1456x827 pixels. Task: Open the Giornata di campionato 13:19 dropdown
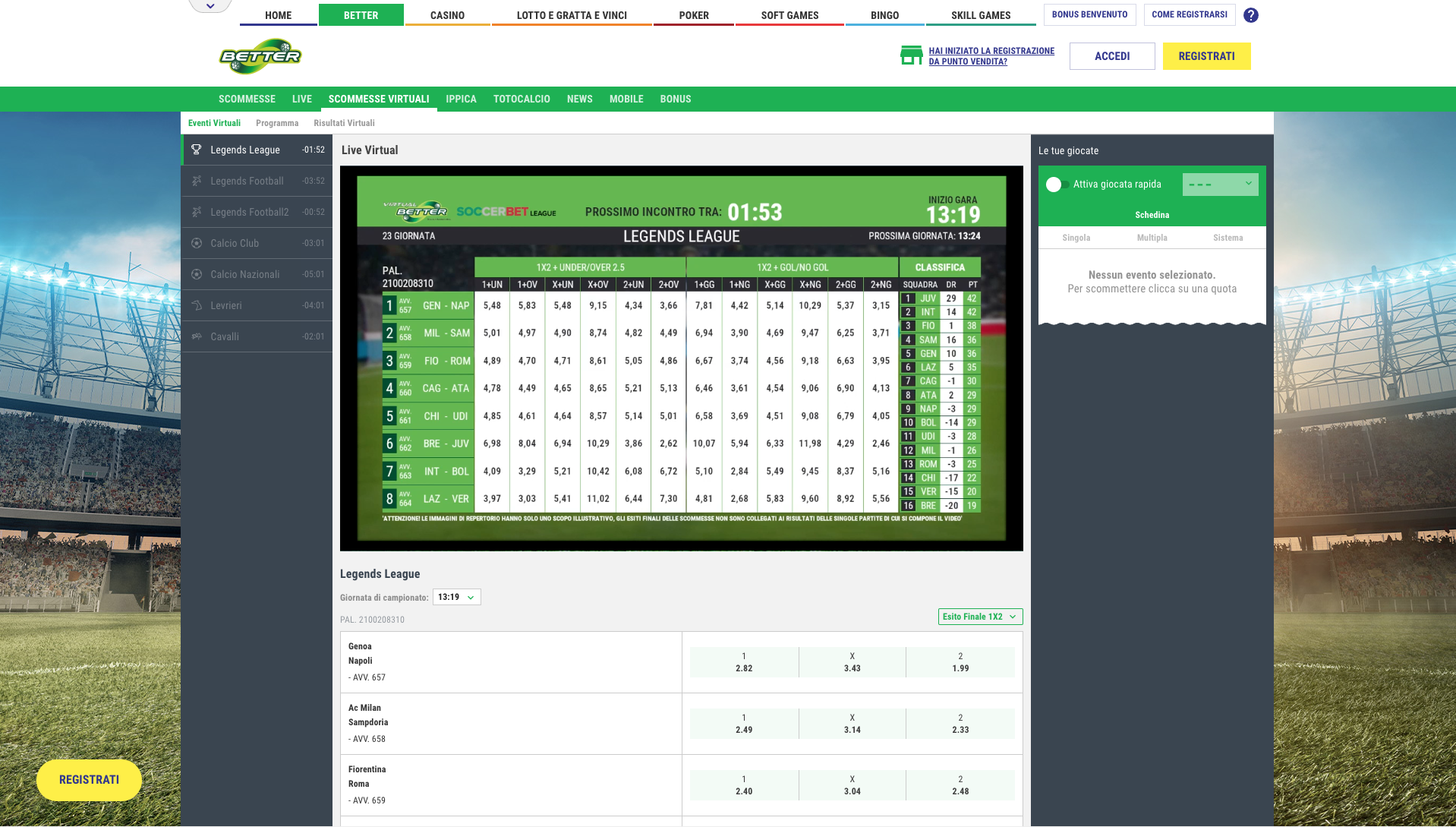tap(456, 597)
